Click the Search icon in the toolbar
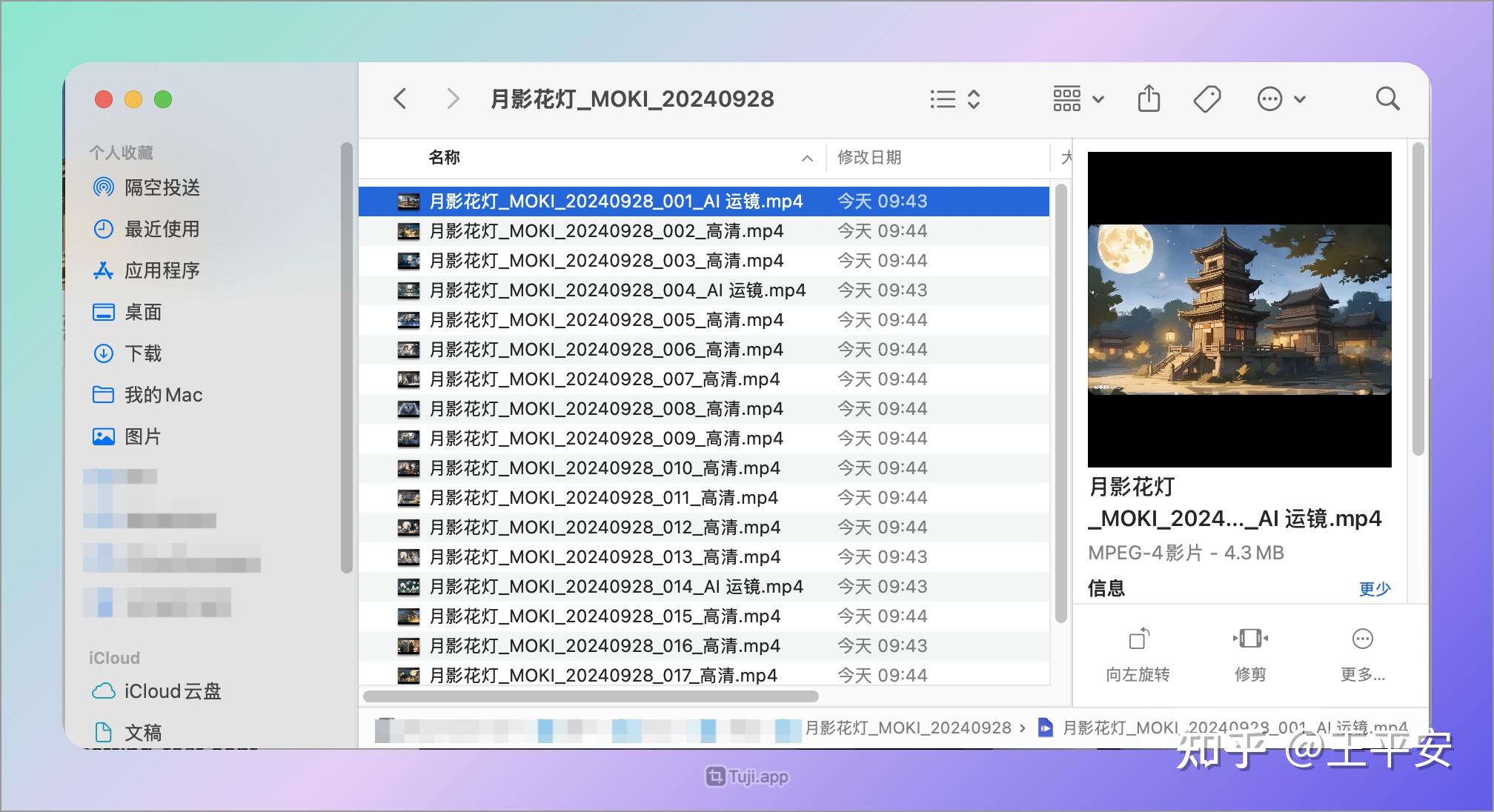 coord(1387,99)
